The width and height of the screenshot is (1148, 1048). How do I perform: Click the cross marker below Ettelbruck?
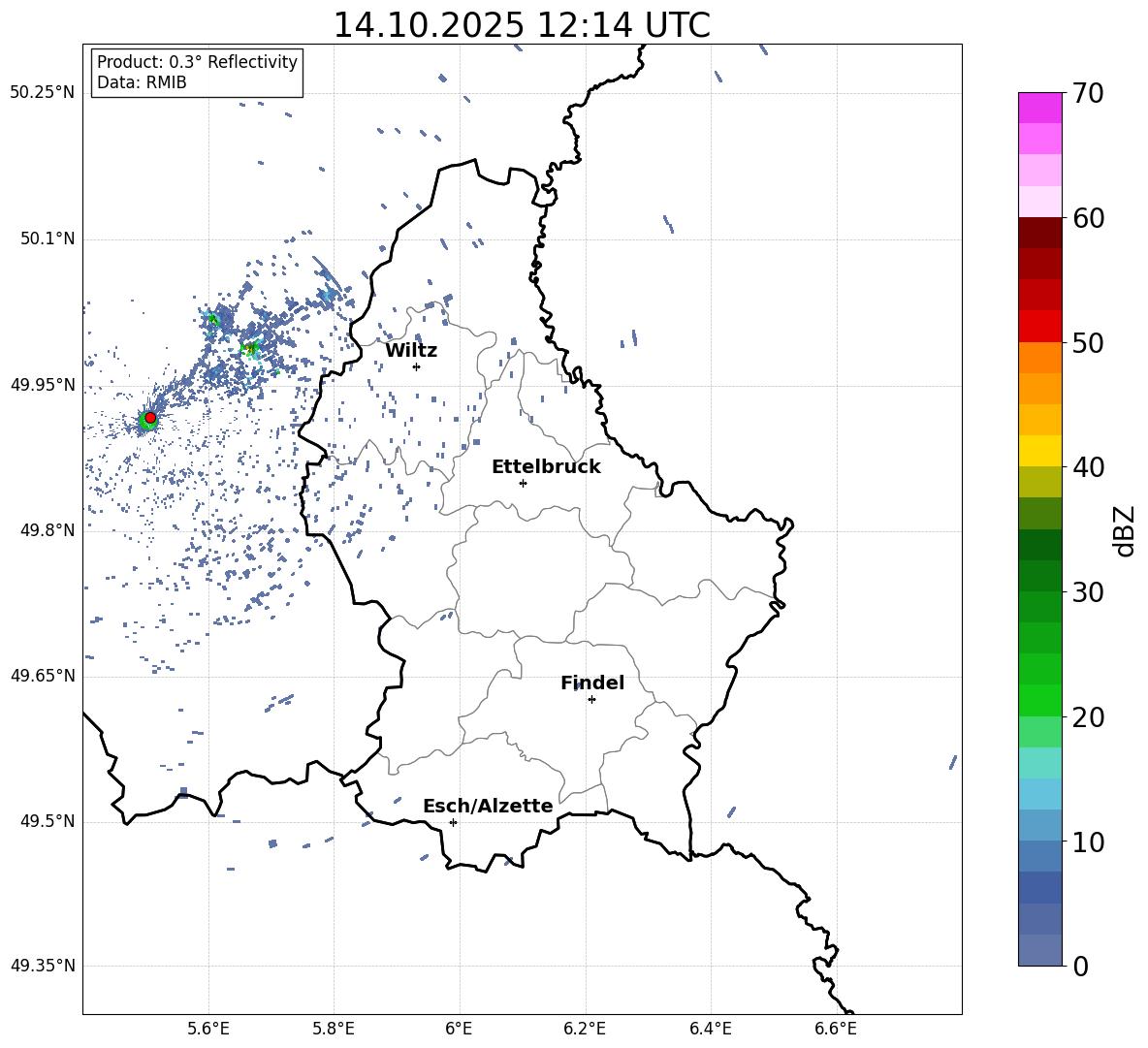click(x=523, y=483)
